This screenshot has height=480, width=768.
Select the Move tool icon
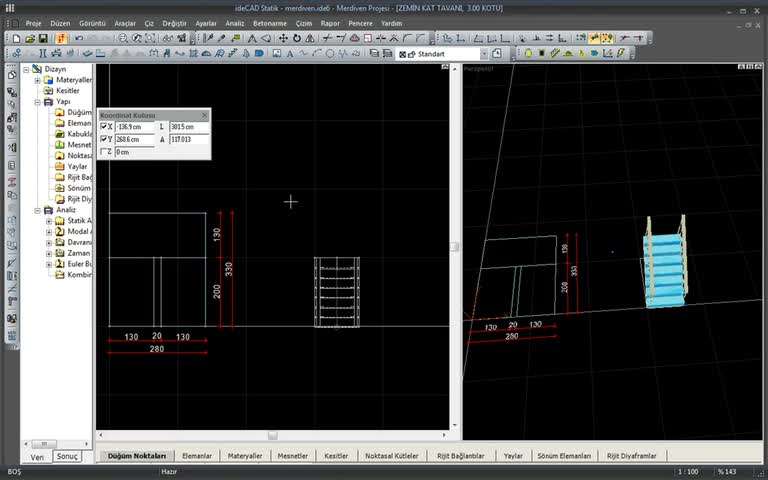pyautogui.click(x=284, y=38)
